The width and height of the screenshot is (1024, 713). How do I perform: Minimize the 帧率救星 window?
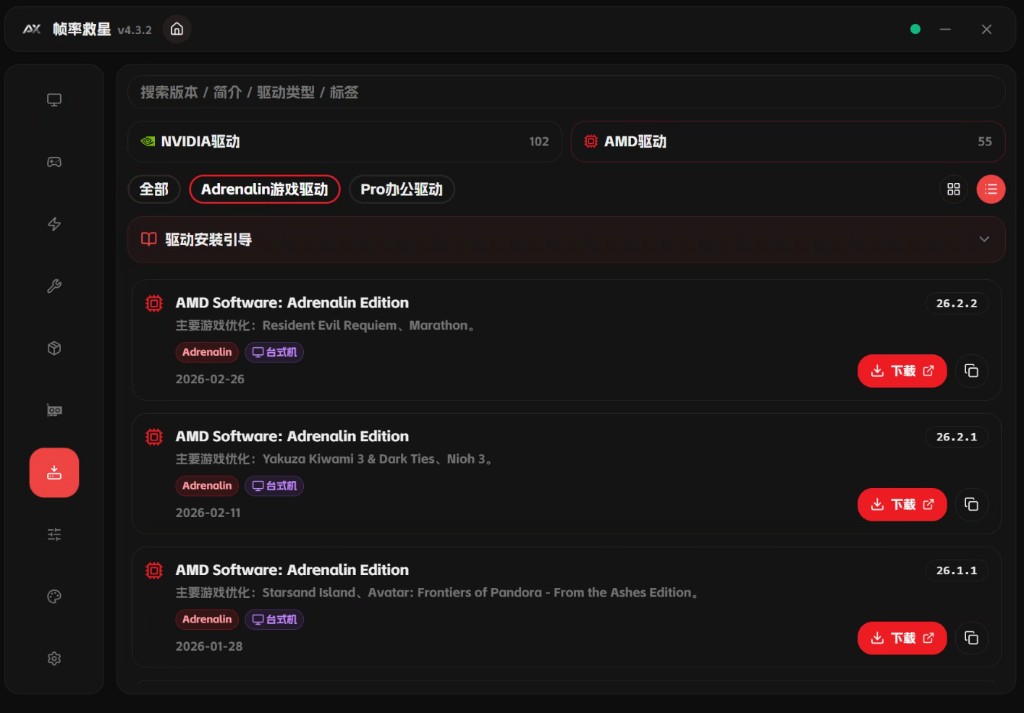[x=945, y=29]
